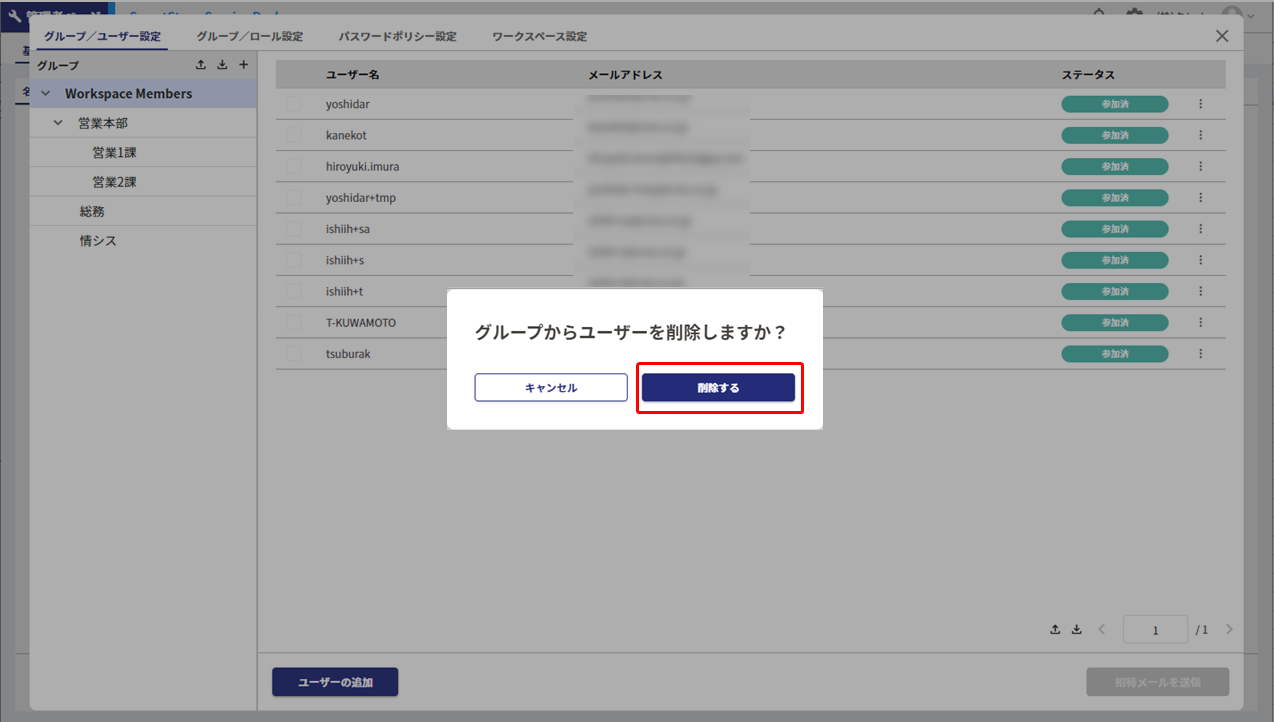Open the three-dot menu for tsuburak
Screen dimensions: 1274x722
[1200, 354]
